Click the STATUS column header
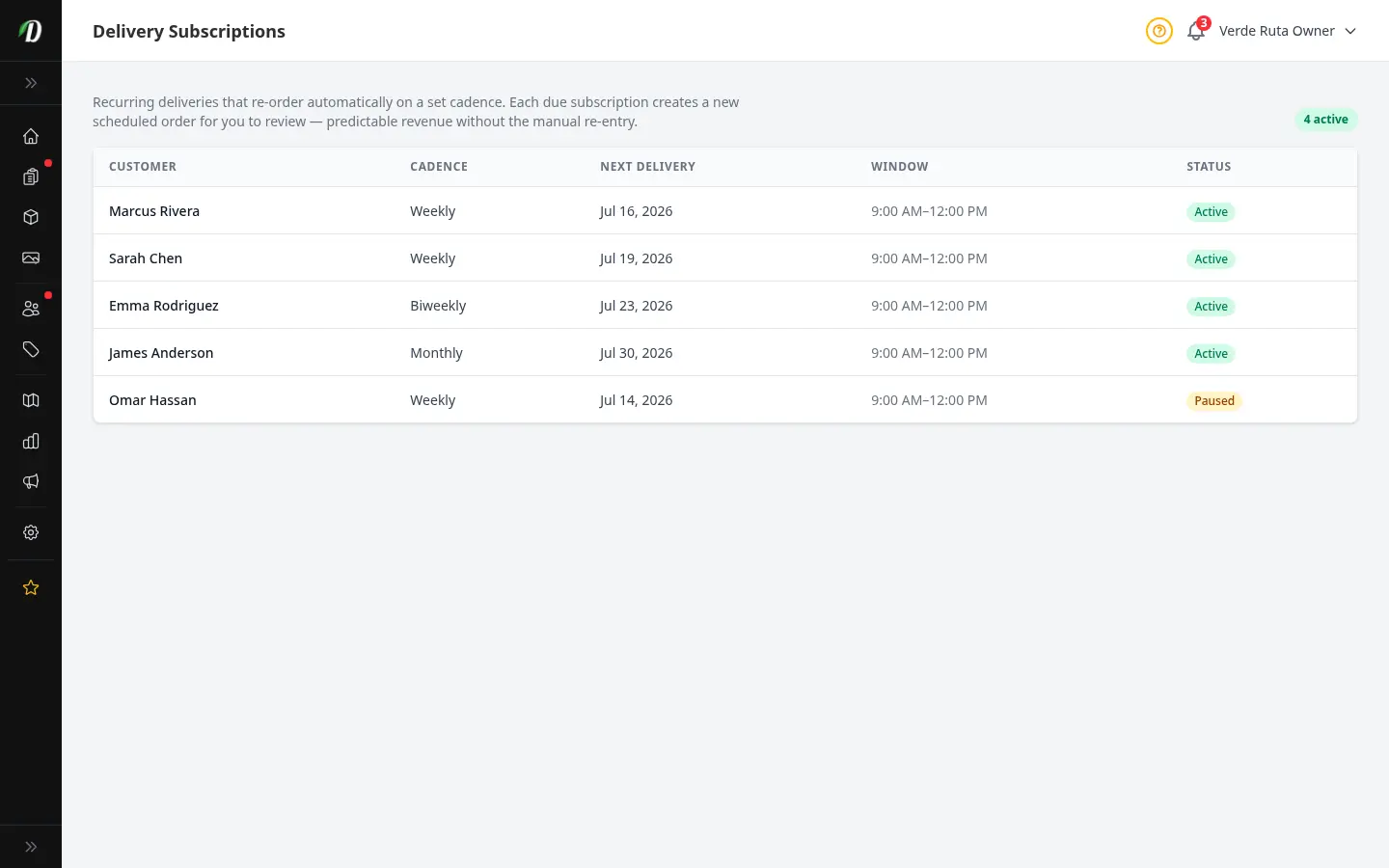 click(x=1209, y=167)
